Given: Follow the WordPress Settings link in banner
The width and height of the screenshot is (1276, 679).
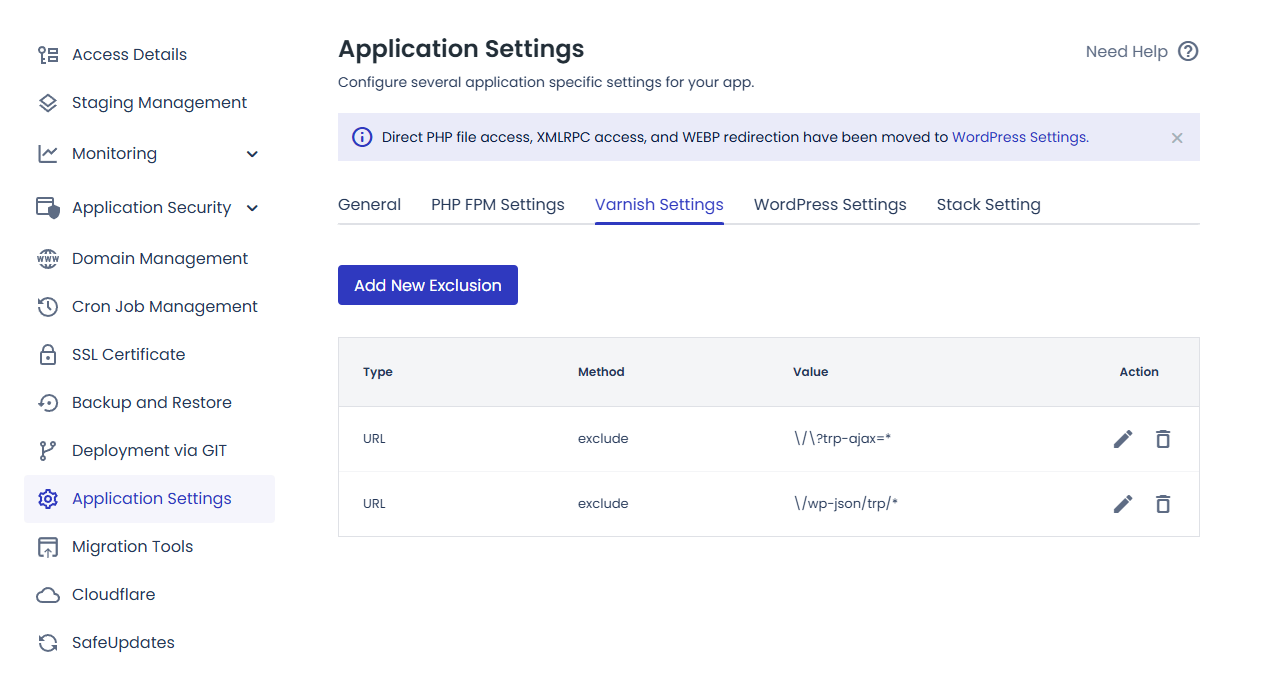Looking at the screenshot, I should tap(1018, 138).
